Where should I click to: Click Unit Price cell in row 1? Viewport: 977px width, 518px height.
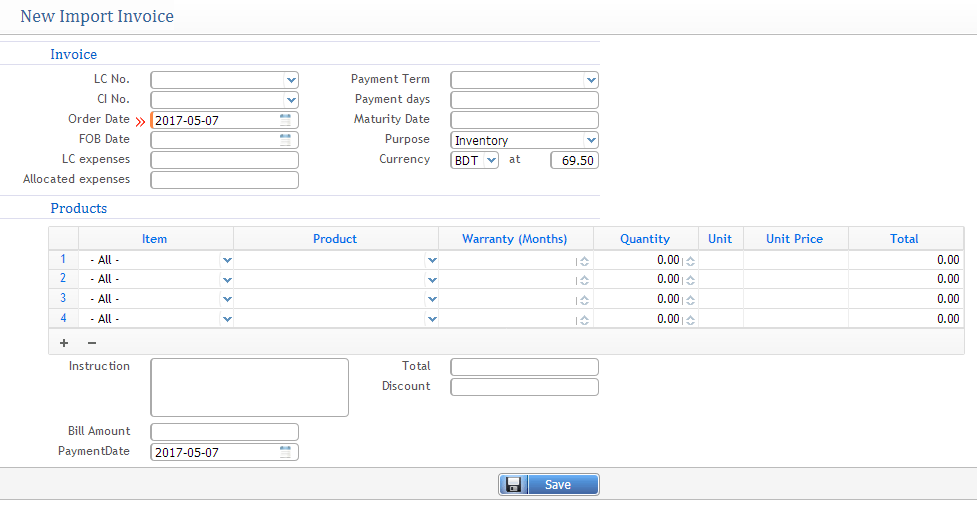click(x=796, y=260)
